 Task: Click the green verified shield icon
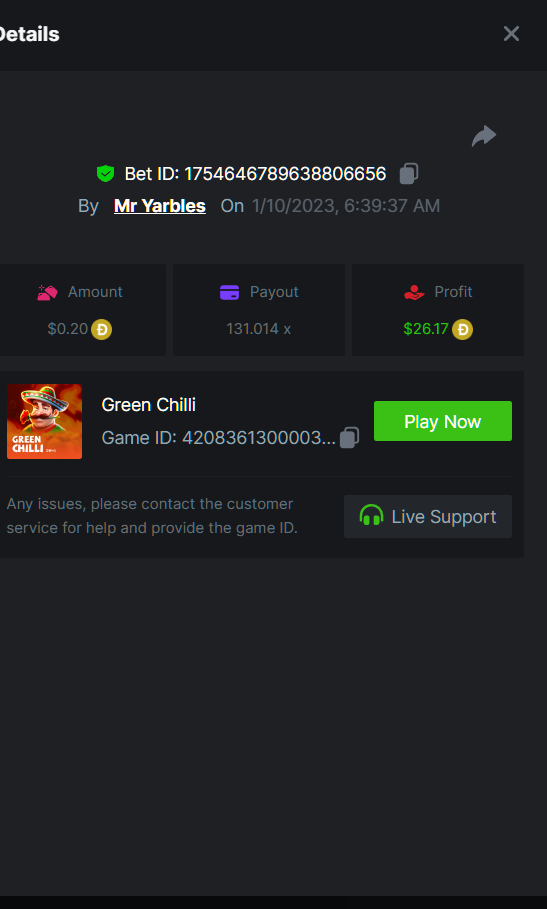tap(105, 173)
